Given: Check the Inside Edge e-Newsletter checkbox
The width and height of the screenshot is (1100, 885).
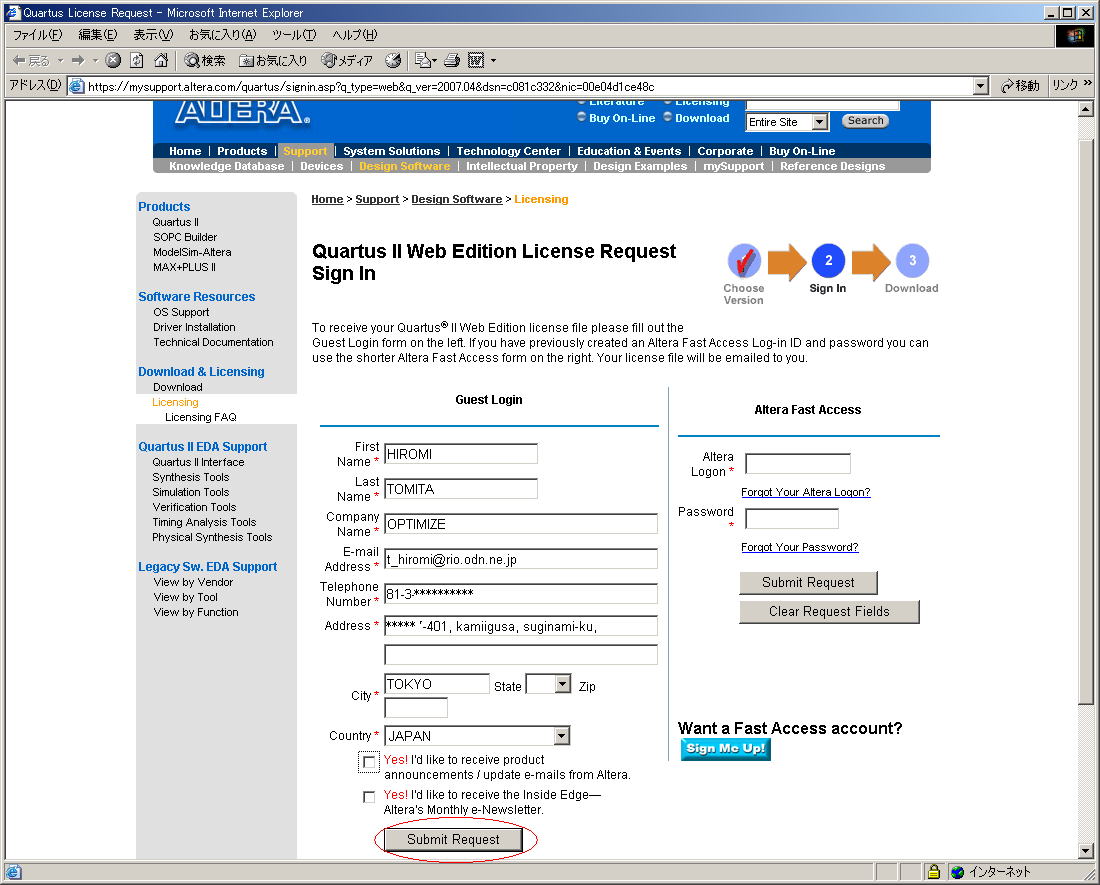Looking at the screenshot, I should [369, 797].
